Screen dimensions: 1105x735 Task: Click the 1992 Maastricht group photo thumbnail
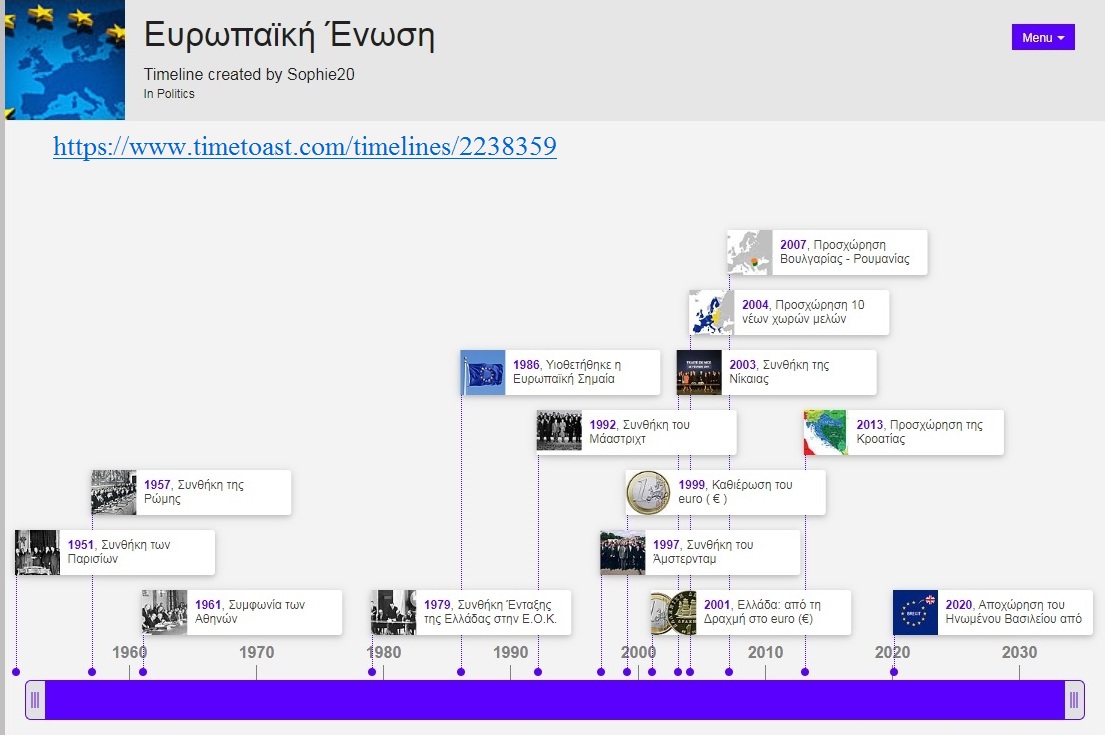[x=559, y=432]
